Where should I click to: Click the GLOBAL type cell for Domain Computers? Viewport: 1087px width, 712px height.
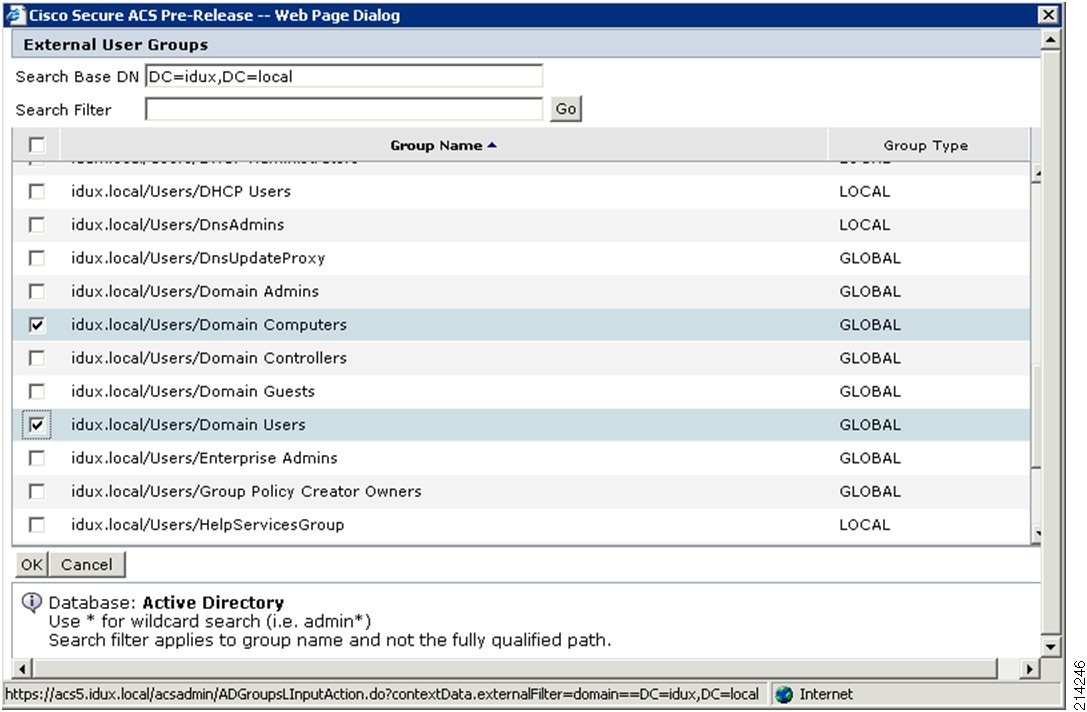870,324
